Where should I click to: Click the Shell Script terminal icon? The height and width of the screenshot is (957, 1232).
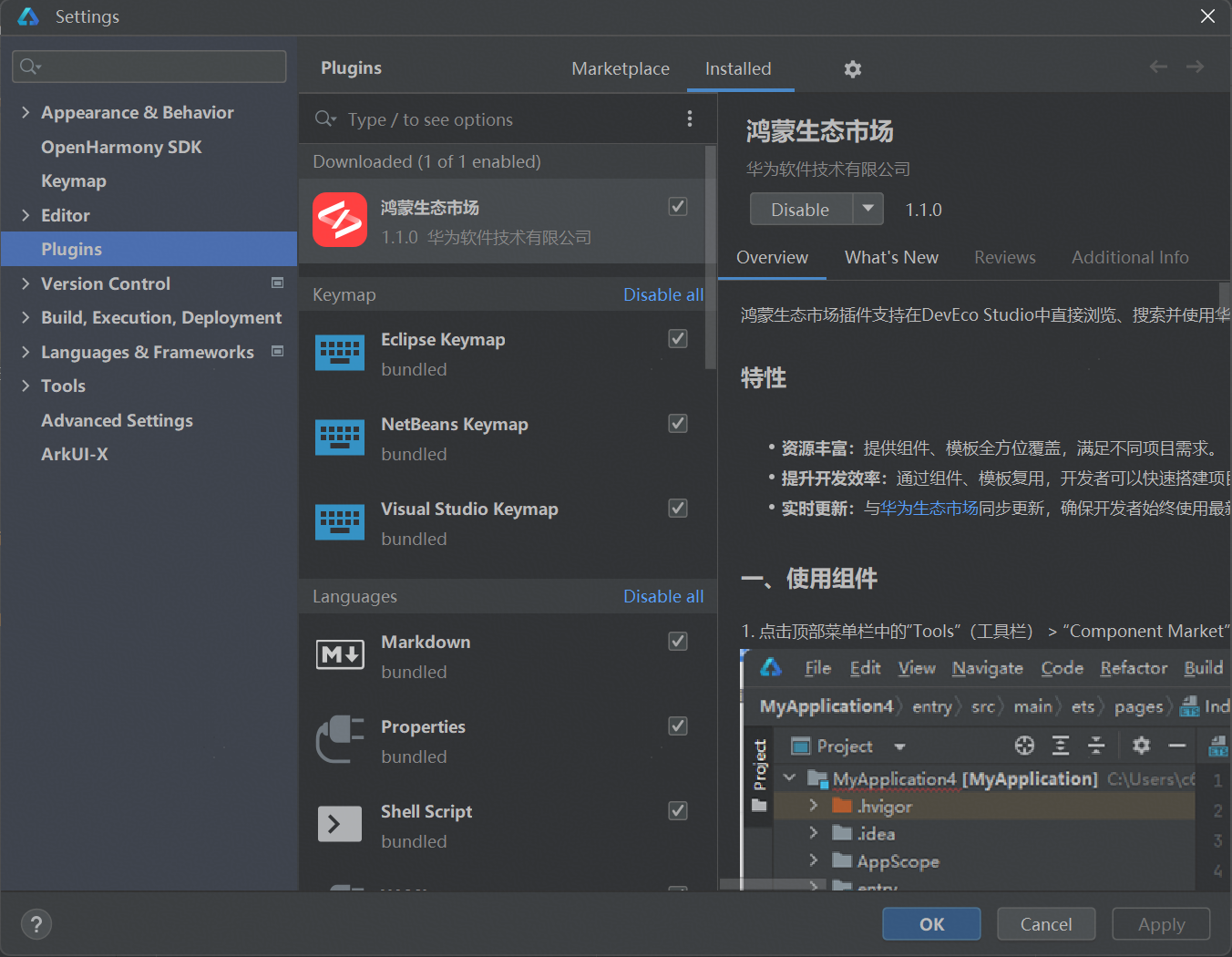[x=340, y=824]
